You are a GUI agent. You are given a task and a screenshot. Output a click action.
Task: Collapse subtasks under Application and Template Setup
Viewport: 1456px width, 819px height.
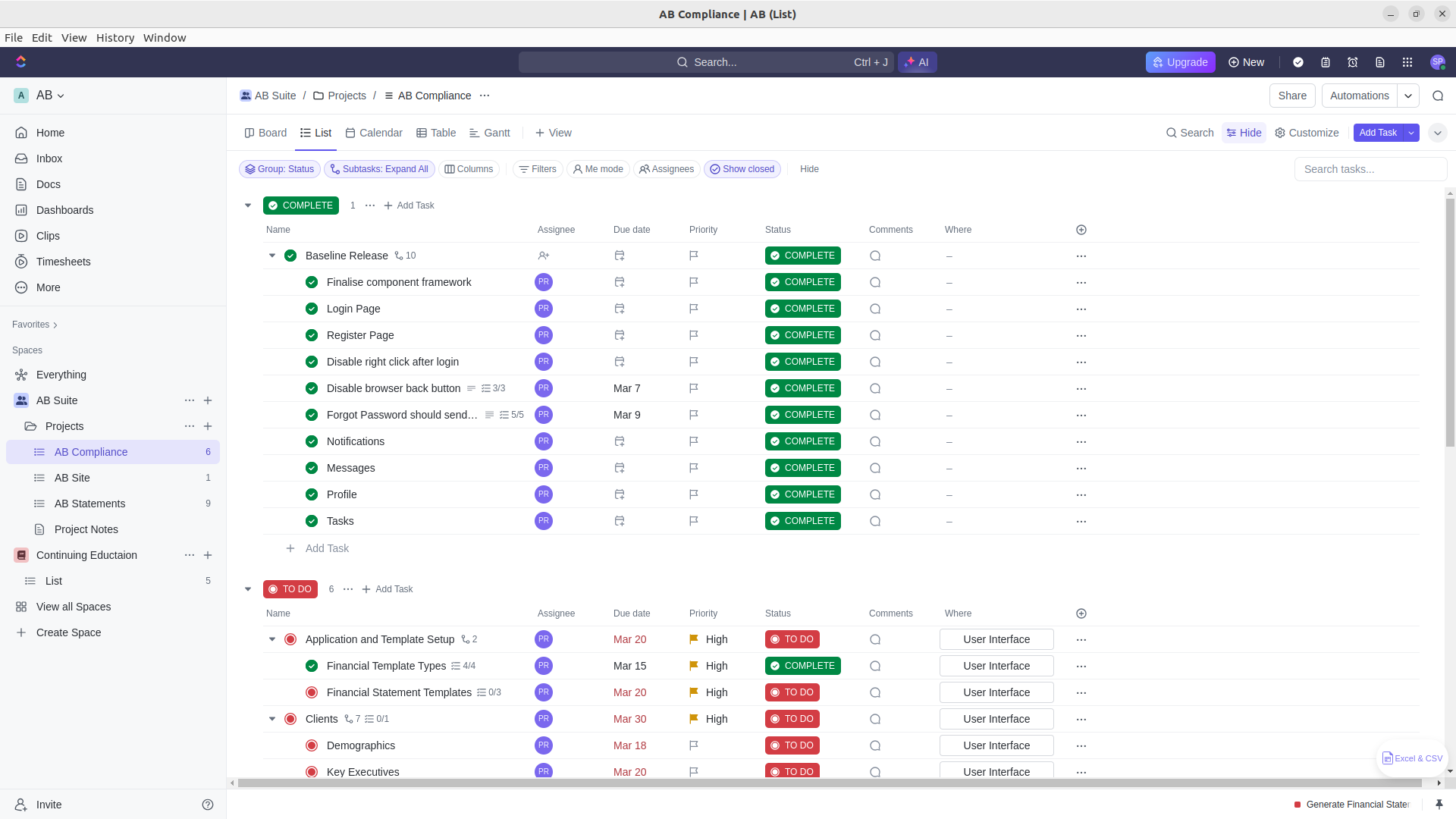272,639
